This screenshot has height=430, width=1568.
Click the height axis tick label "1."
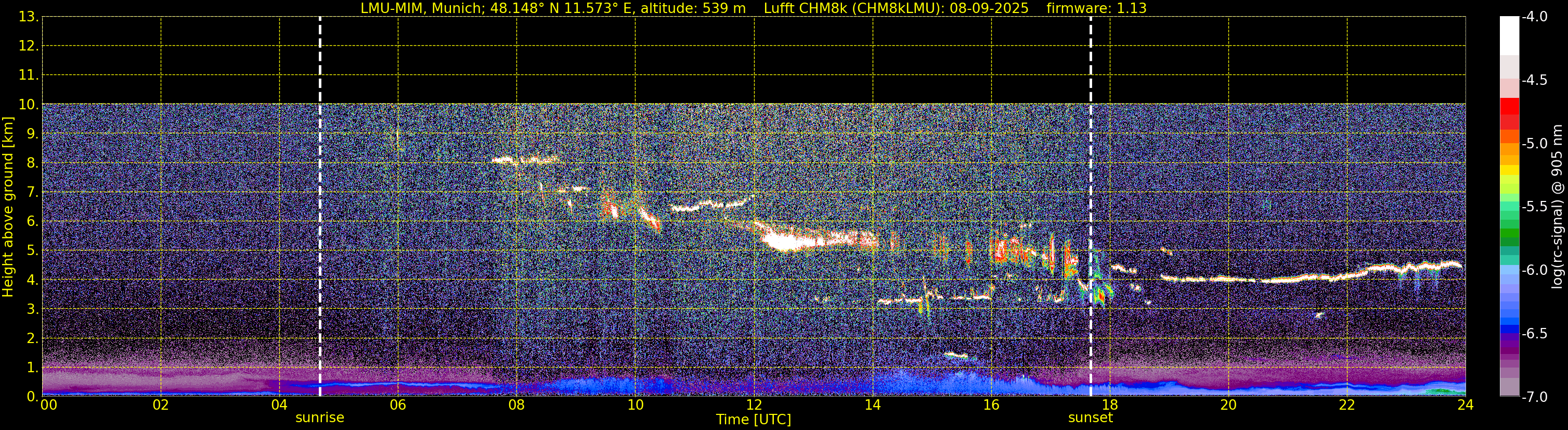point(32,368)
